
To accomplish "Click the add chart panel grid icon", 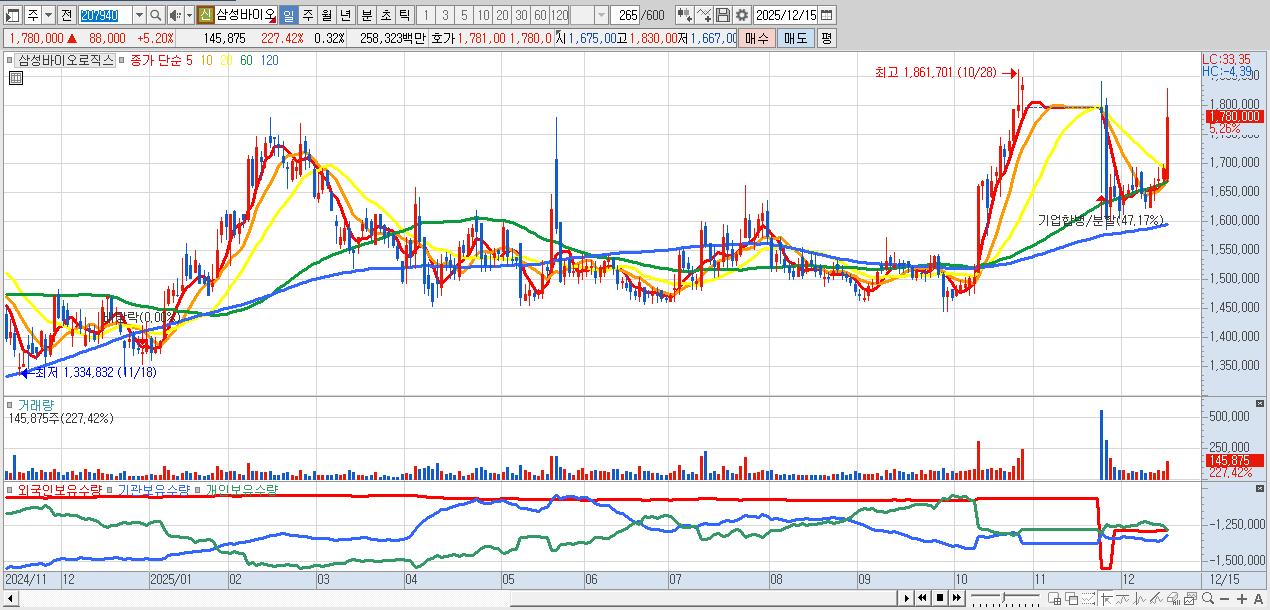I will point(1055,598).
